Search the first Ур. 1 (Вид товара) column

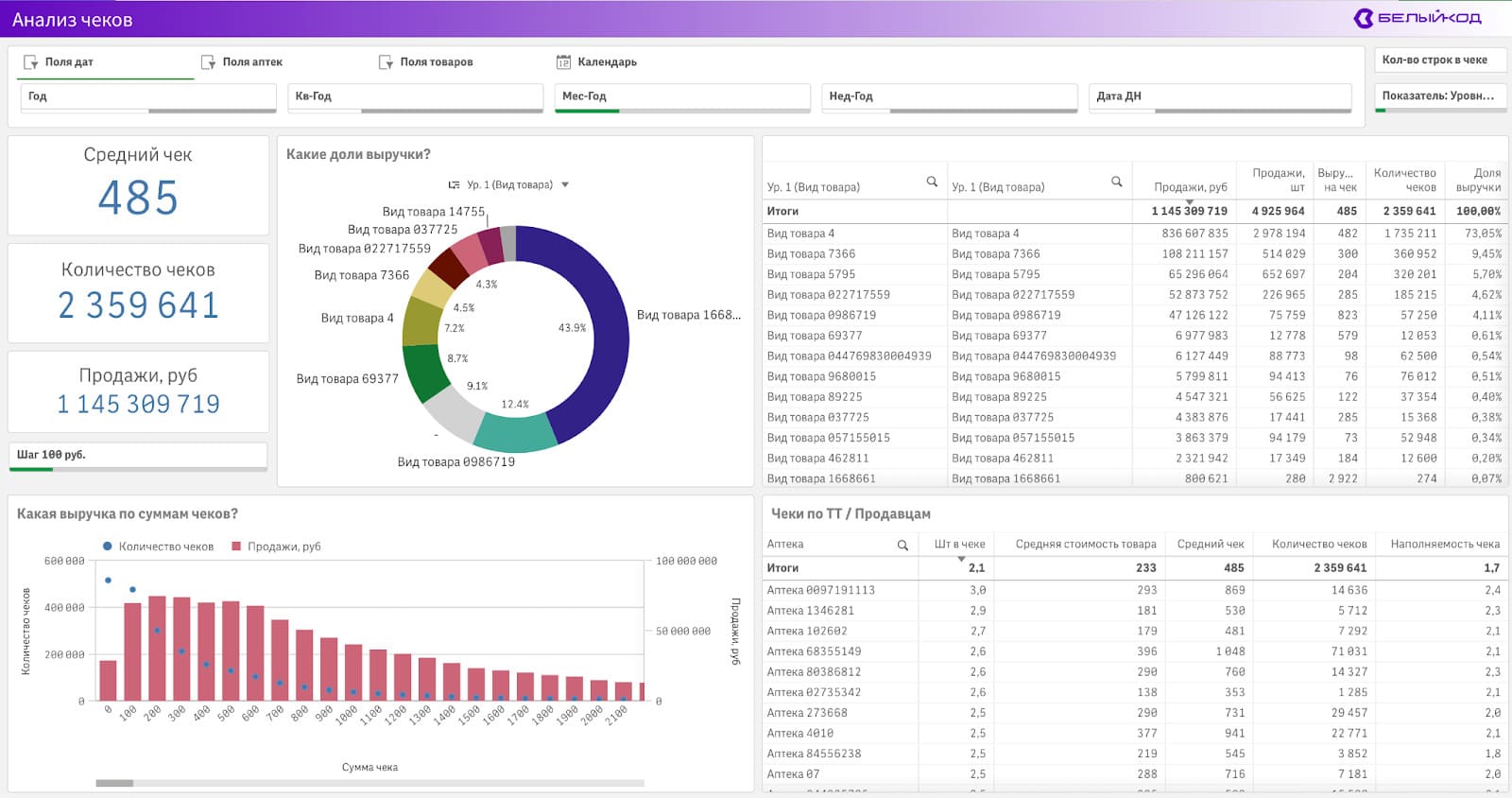(932, 182)
